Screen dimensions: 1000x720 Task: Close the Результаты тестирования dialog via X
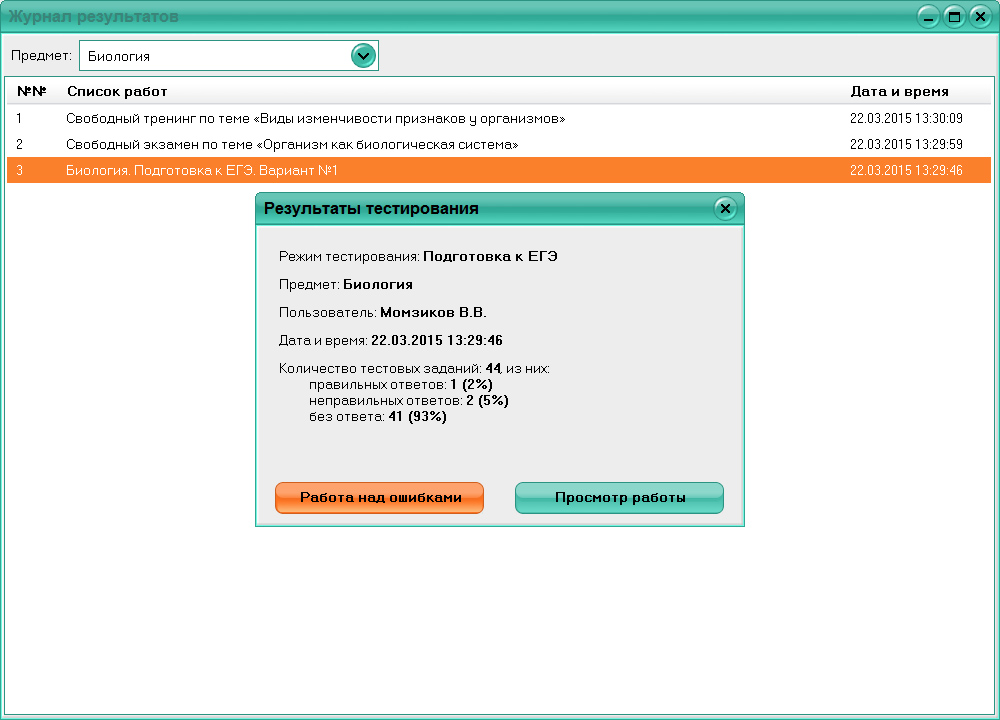[x=723, y=207]
